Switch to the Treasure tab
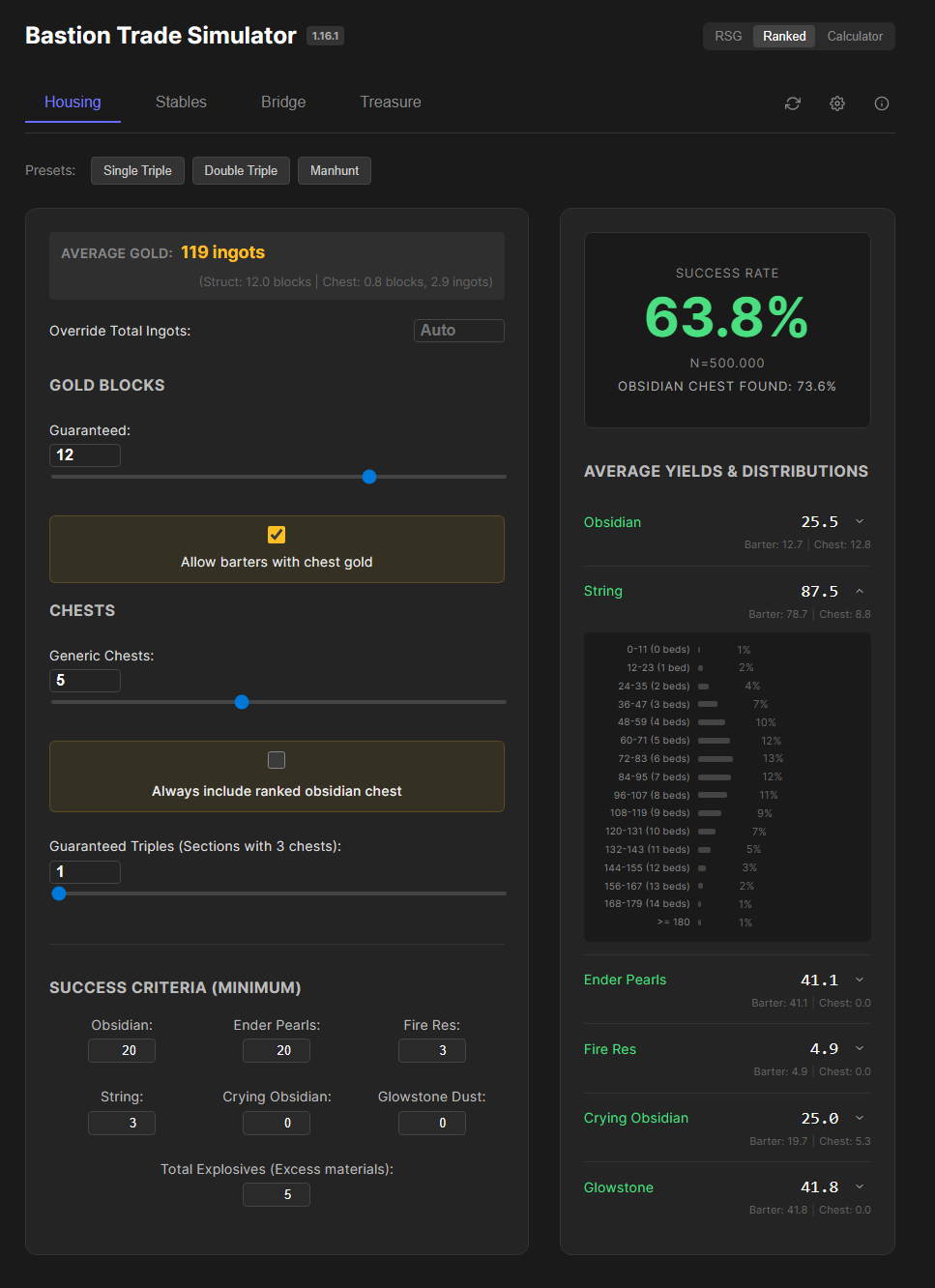 (391, 102)
